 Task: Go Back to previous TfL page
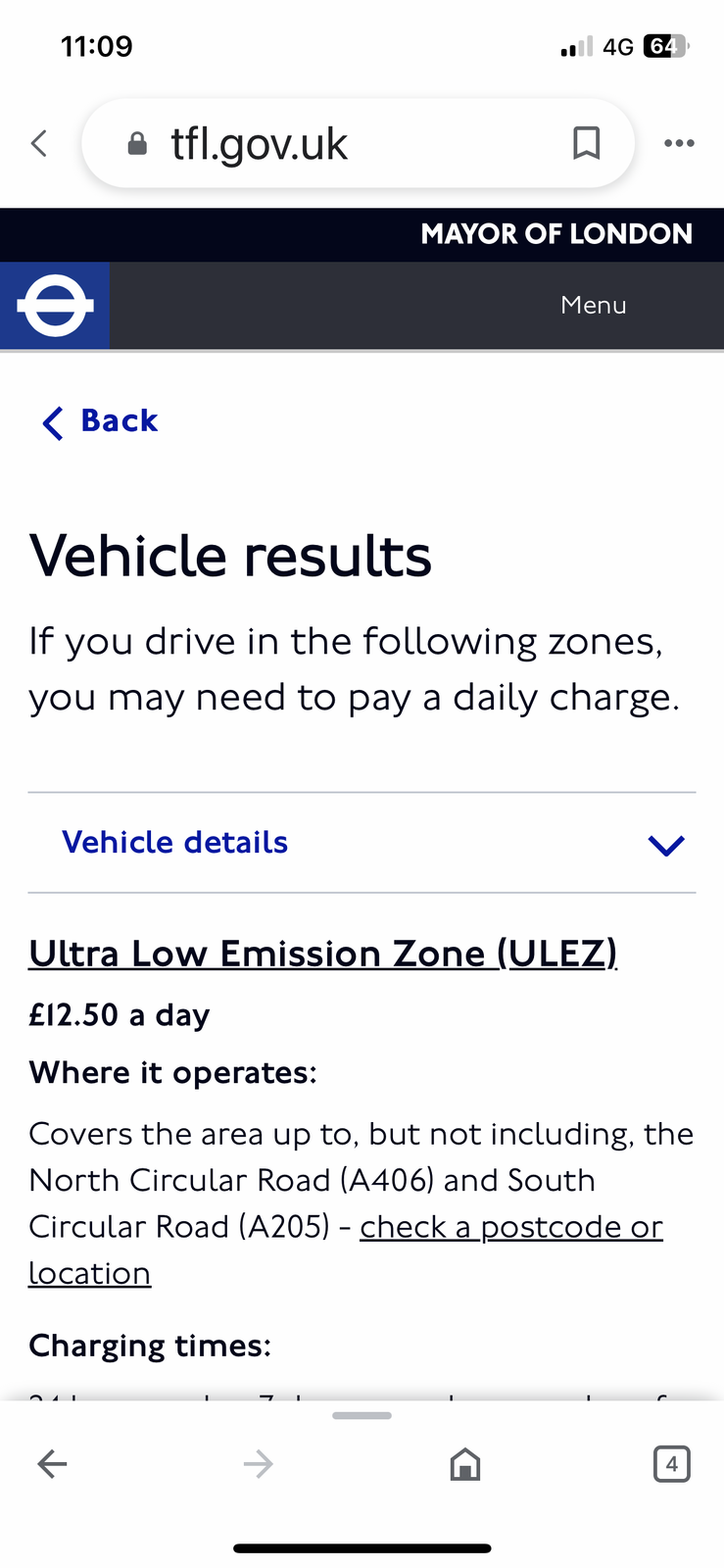100,421
